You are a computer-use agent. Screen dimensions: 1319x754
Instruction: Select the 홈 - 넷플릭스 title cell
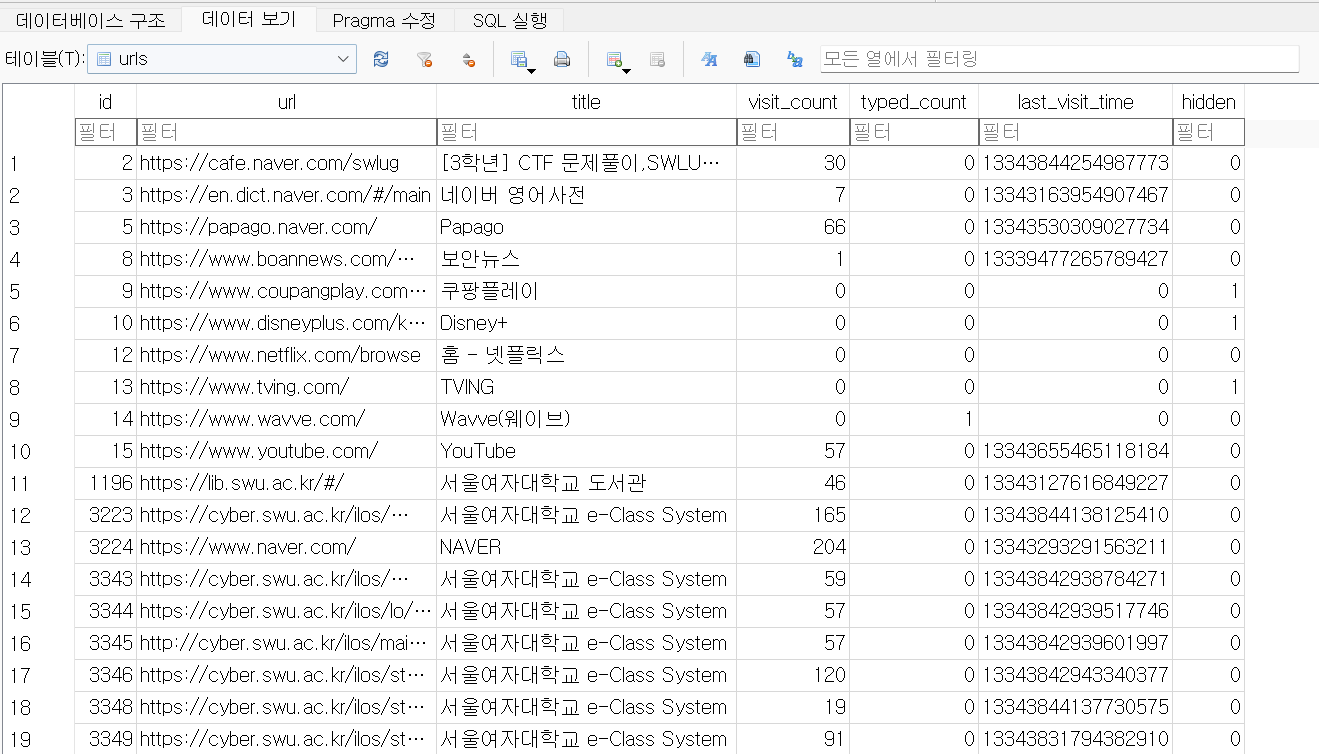point(586,355)
